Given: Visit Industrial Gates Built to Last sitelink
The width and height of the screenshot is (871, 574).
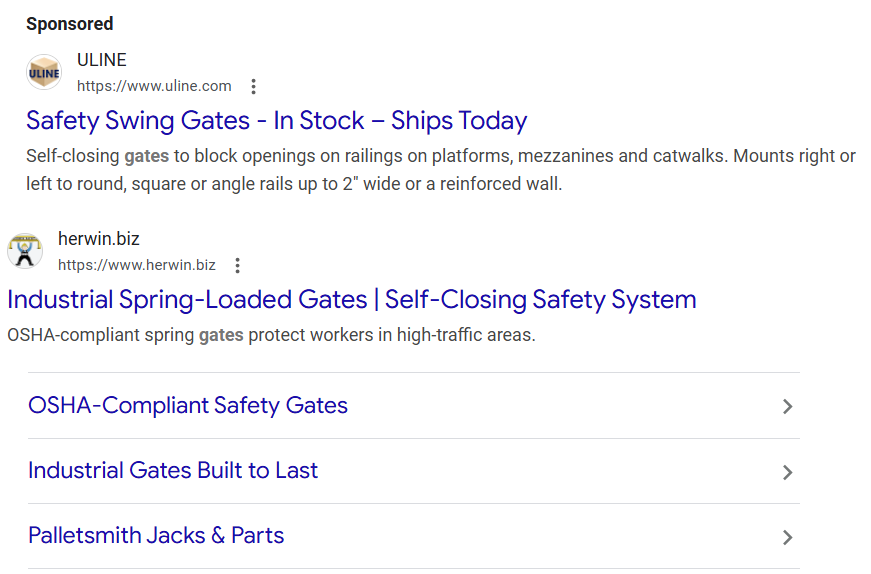Looking at the screenshot, I should [x=173, y=471].
